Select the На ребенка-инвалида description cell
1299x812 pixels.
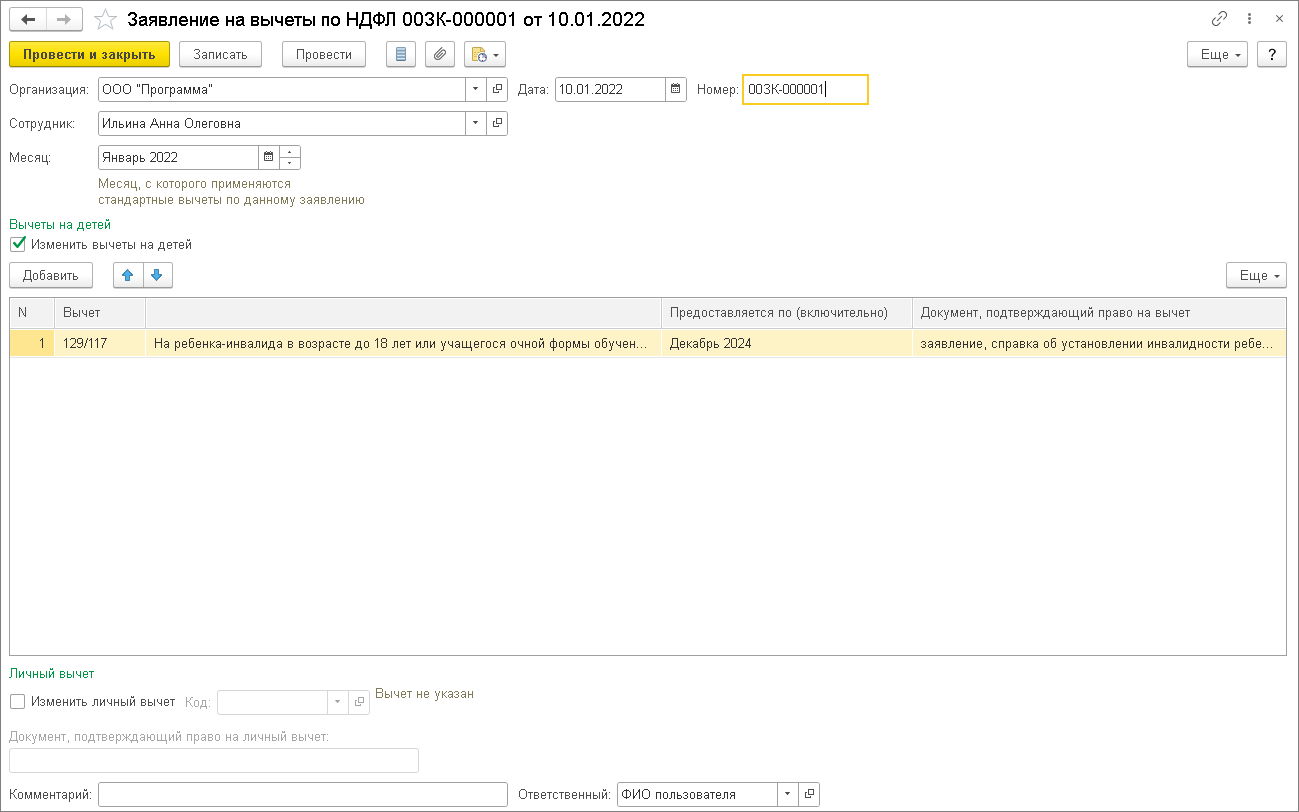click(403, 343)
